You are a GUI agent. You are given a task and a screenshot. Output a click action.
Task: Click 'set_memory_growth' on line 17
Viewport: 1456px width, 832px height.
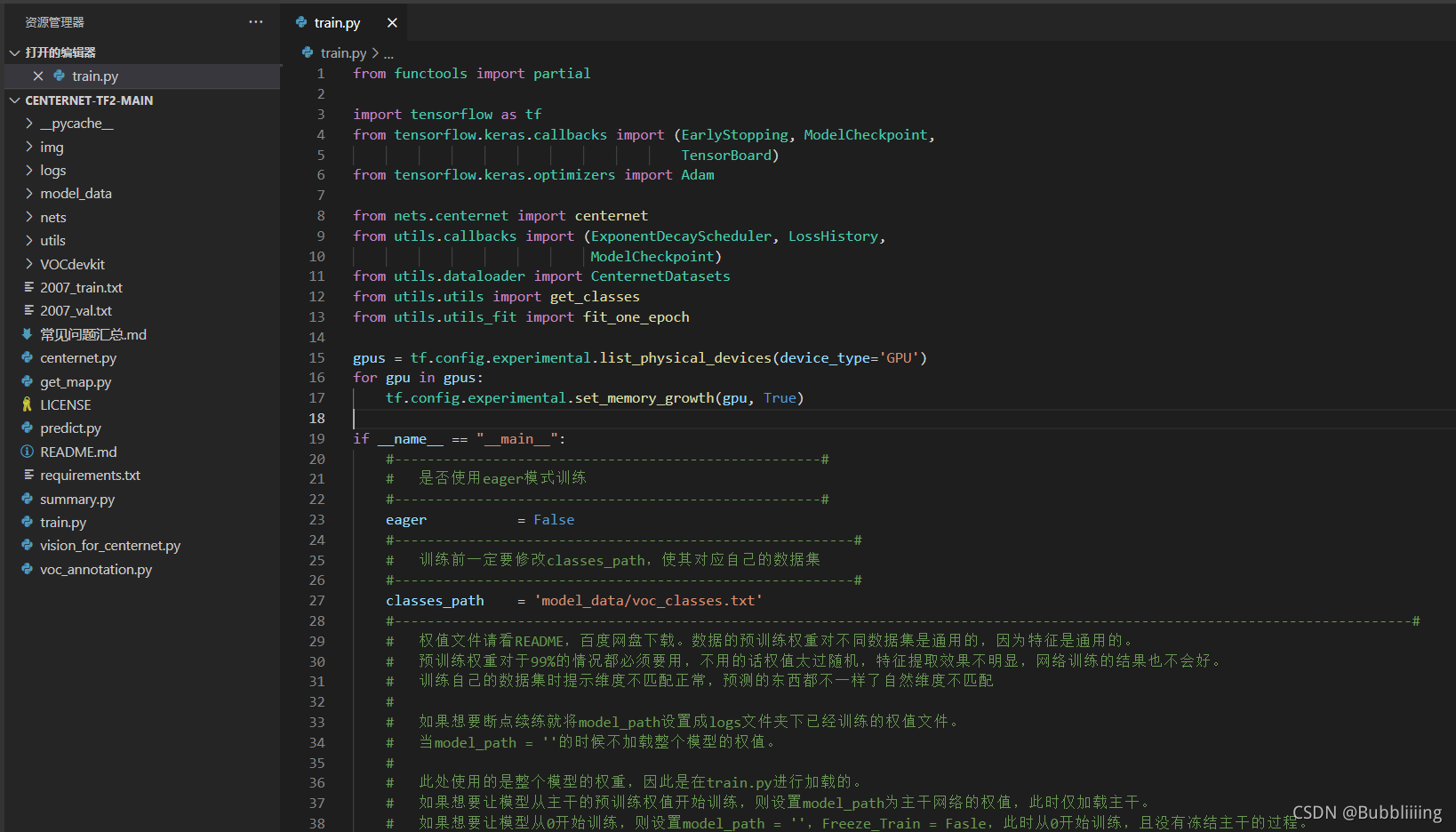644,398
